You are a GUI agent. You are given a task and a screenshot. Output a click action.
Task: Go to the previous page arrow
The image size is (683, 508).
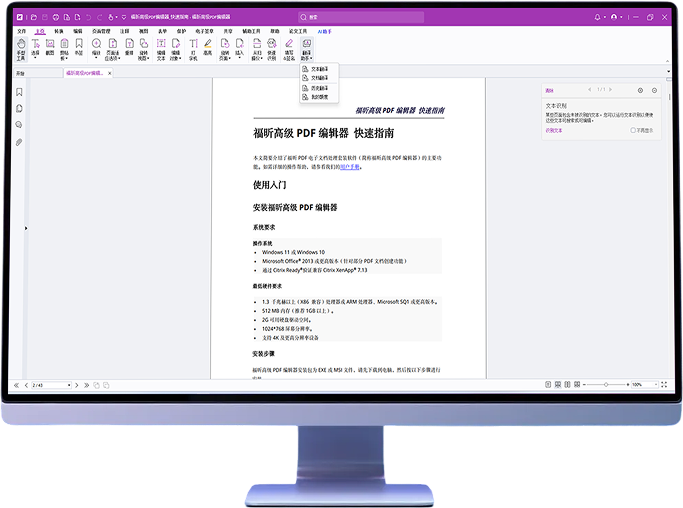[27, 385]
